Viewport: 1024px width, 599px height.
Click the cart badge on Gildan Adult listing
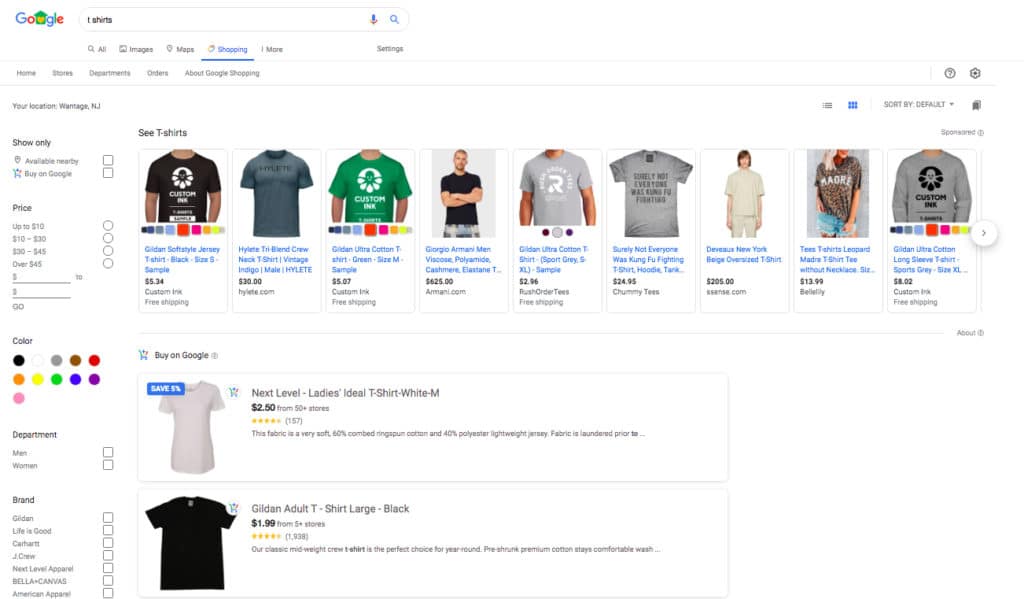pos(233,508)
